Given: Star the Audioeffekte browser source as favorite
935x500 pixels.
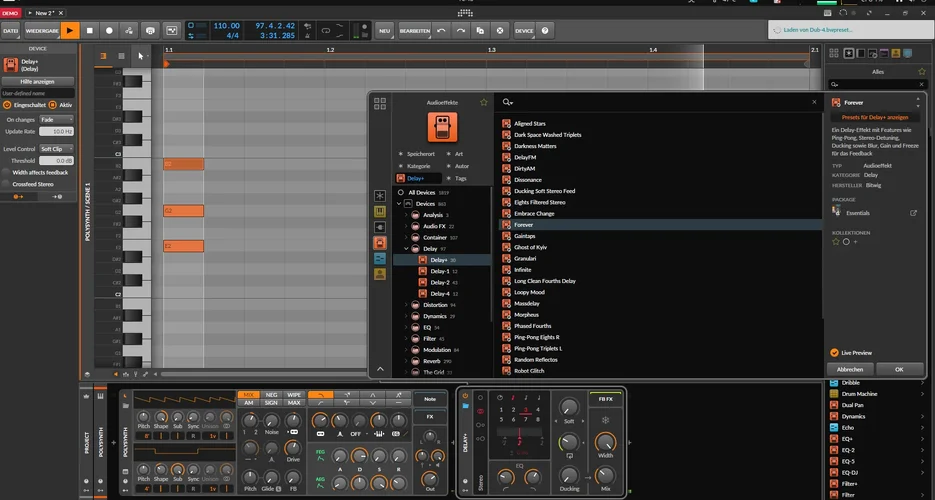Looking at the screenshot, I should click(484, 102).
